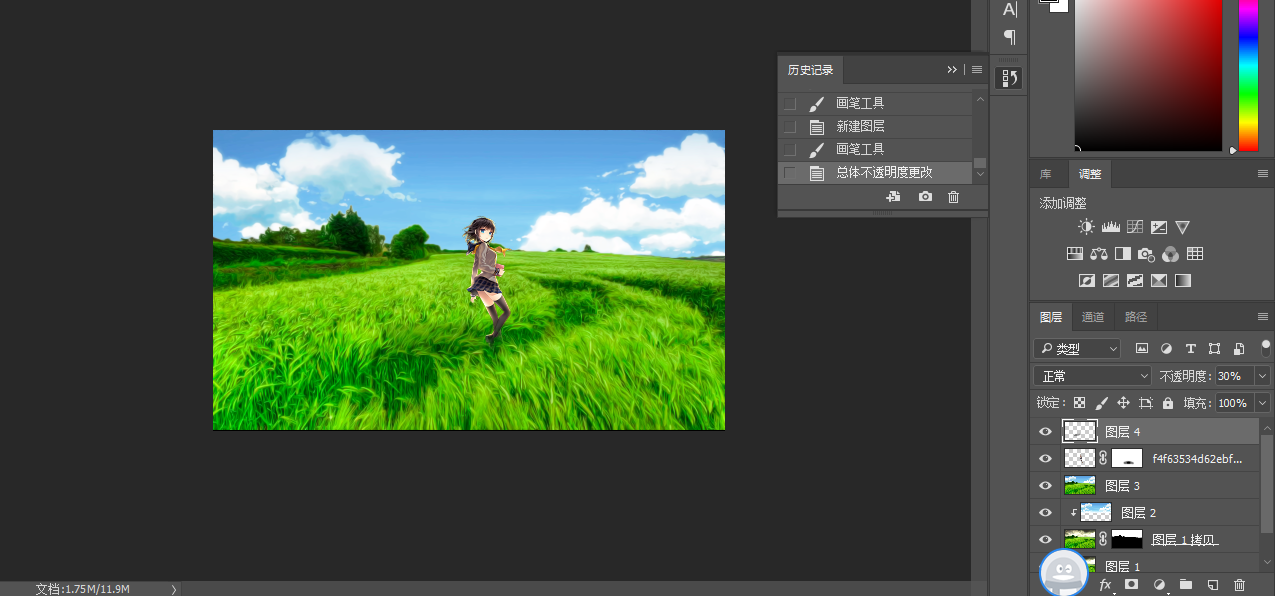
Task: Filter layers by type layers
Action: [x=1190, y=349]
